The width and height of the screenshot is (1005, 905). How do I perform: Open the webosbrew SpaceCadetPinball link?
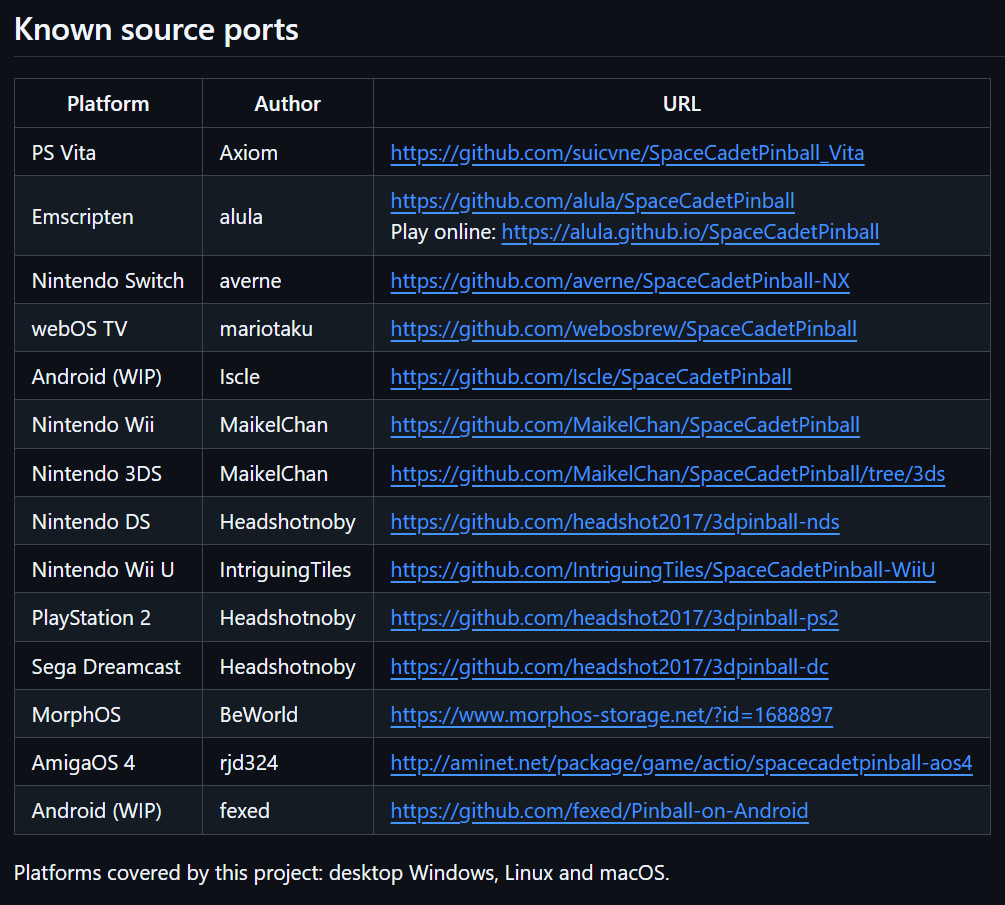coord(623,329)
